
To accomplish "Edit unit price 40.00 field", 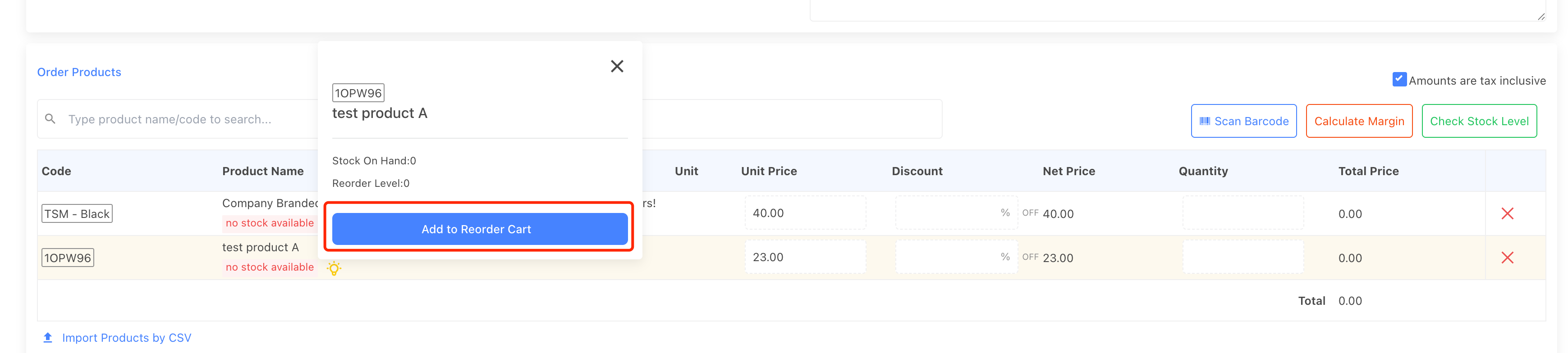I will click(804, 213).
